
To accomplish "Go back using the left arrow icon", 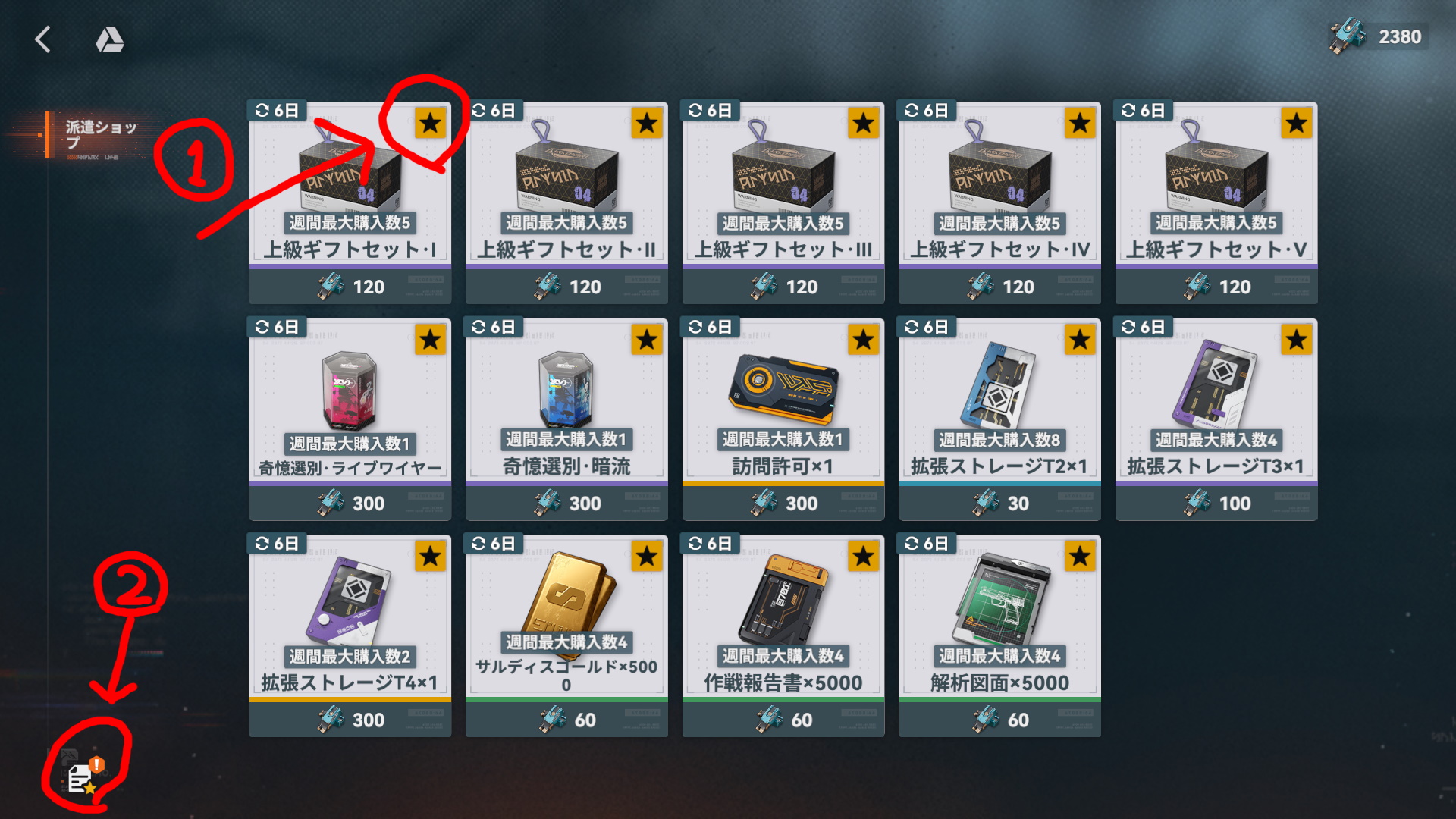I will (43, 39).
